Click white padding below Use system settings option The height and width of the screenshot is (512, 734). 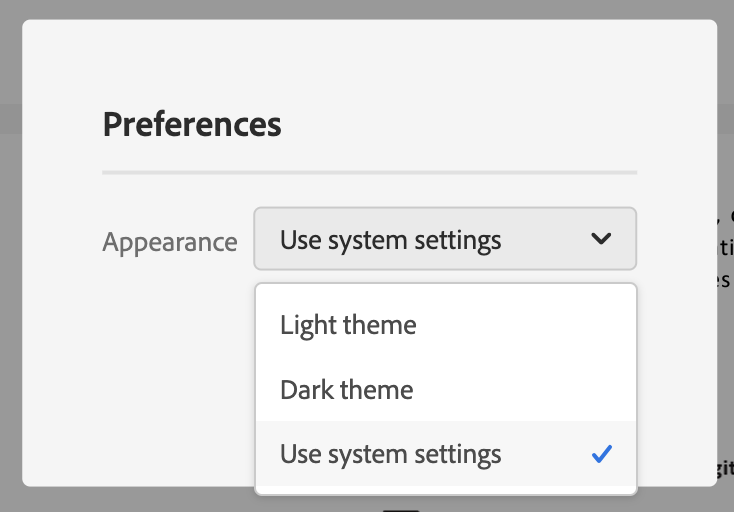pyautogui.click(x=446, y=490)
